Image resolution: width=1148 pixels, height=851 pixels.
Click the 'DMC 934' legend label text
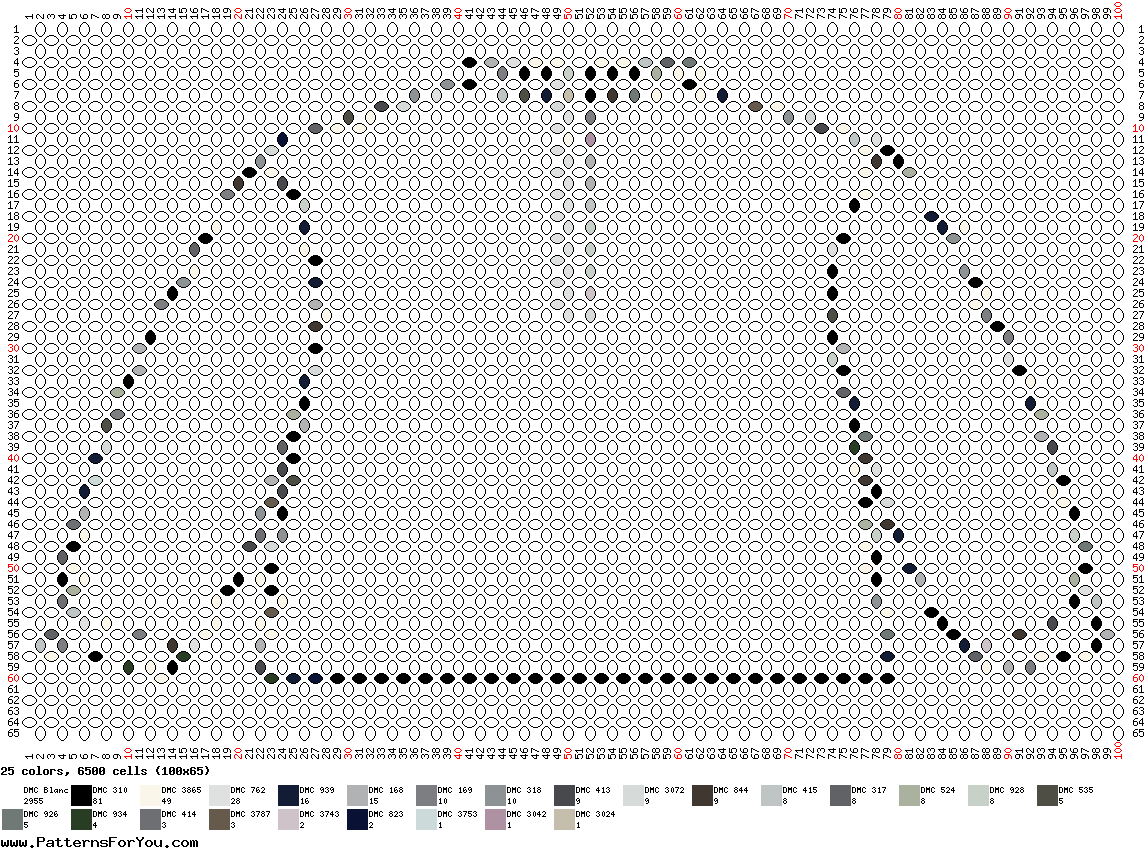coord(110,814)
